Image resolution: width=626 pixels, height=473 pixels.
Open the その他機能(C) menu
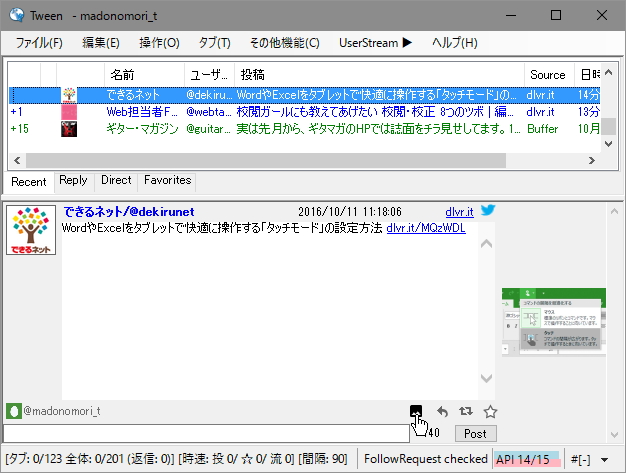click(285, 43)
